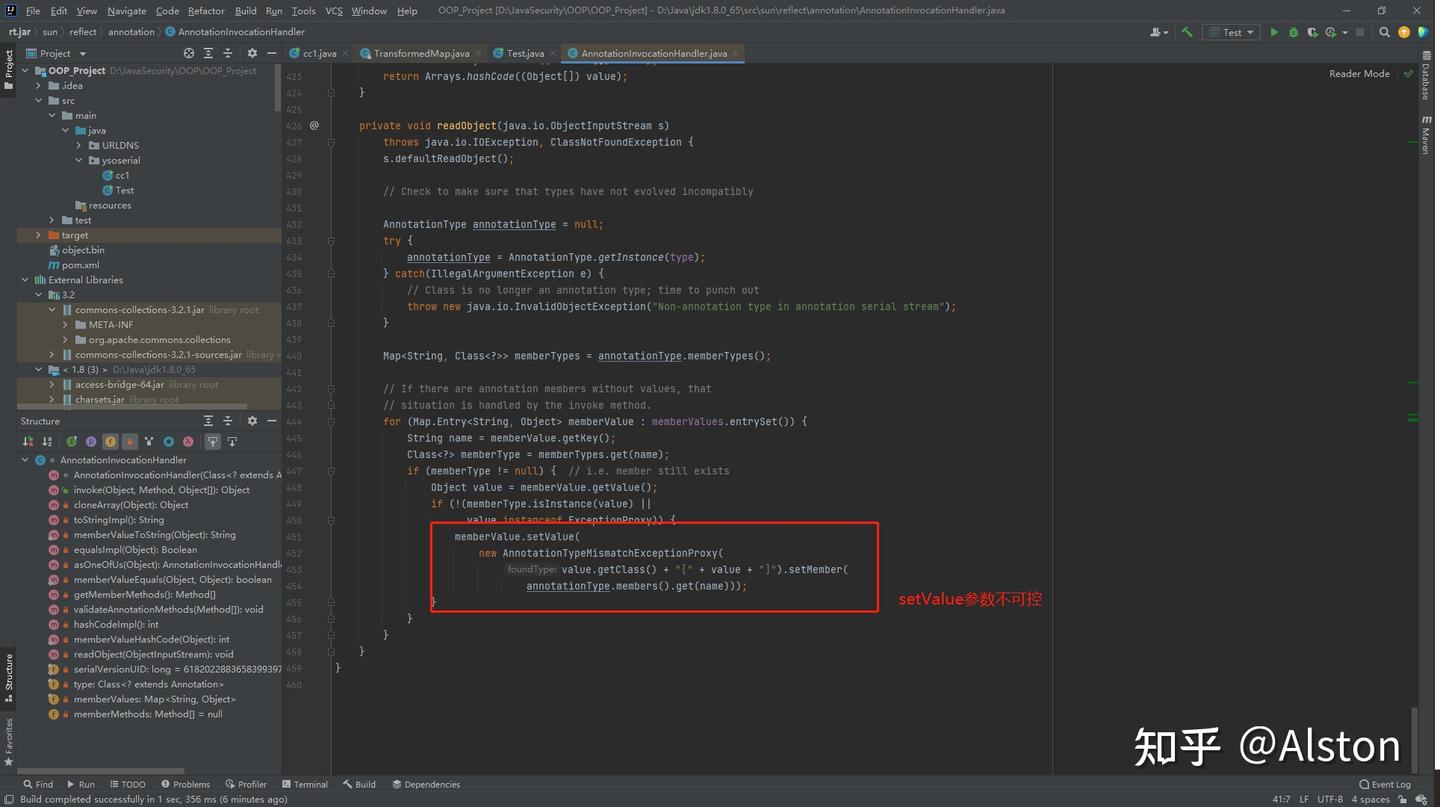Collapse the OOP_Project root node
The image size is (1440, 807).
point(25,71)
